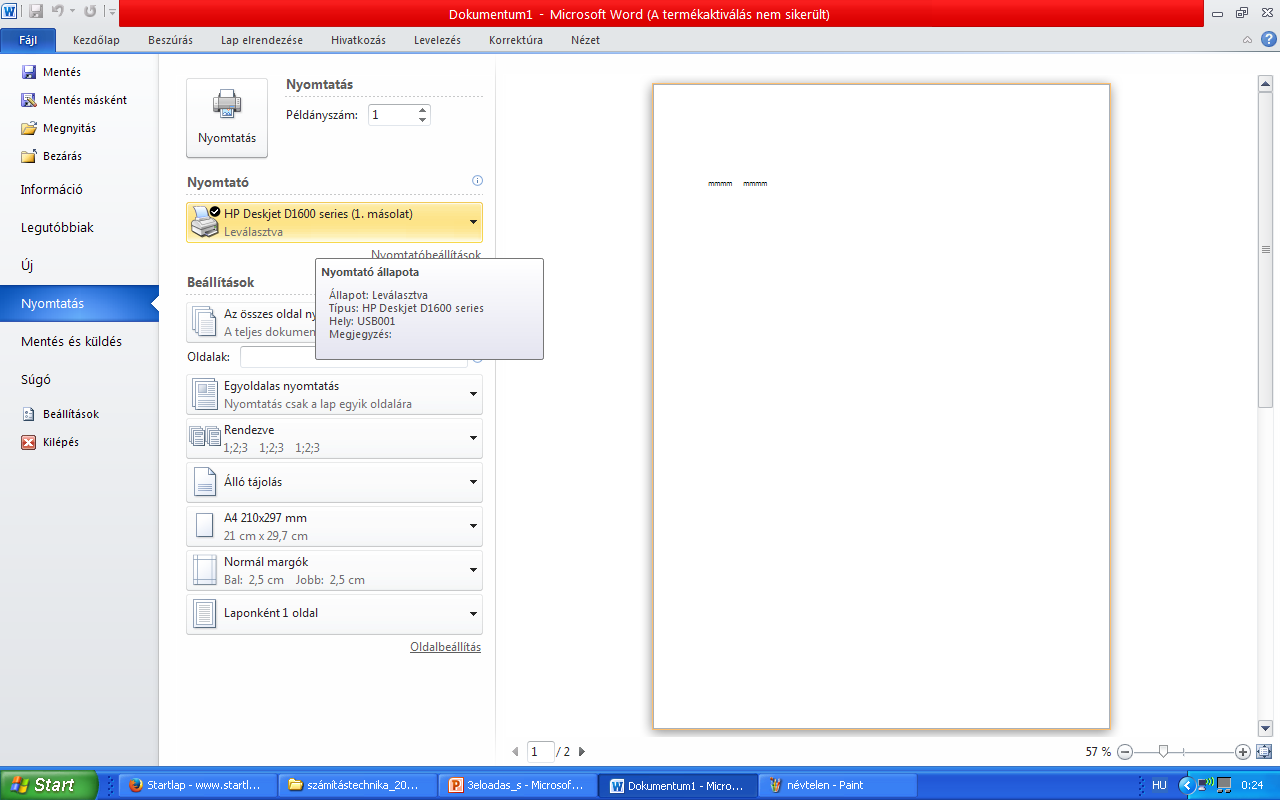Viewport: 1280px width, 800px height.
Task: Click the zoom in plus button
Action: click(1243, 751)
